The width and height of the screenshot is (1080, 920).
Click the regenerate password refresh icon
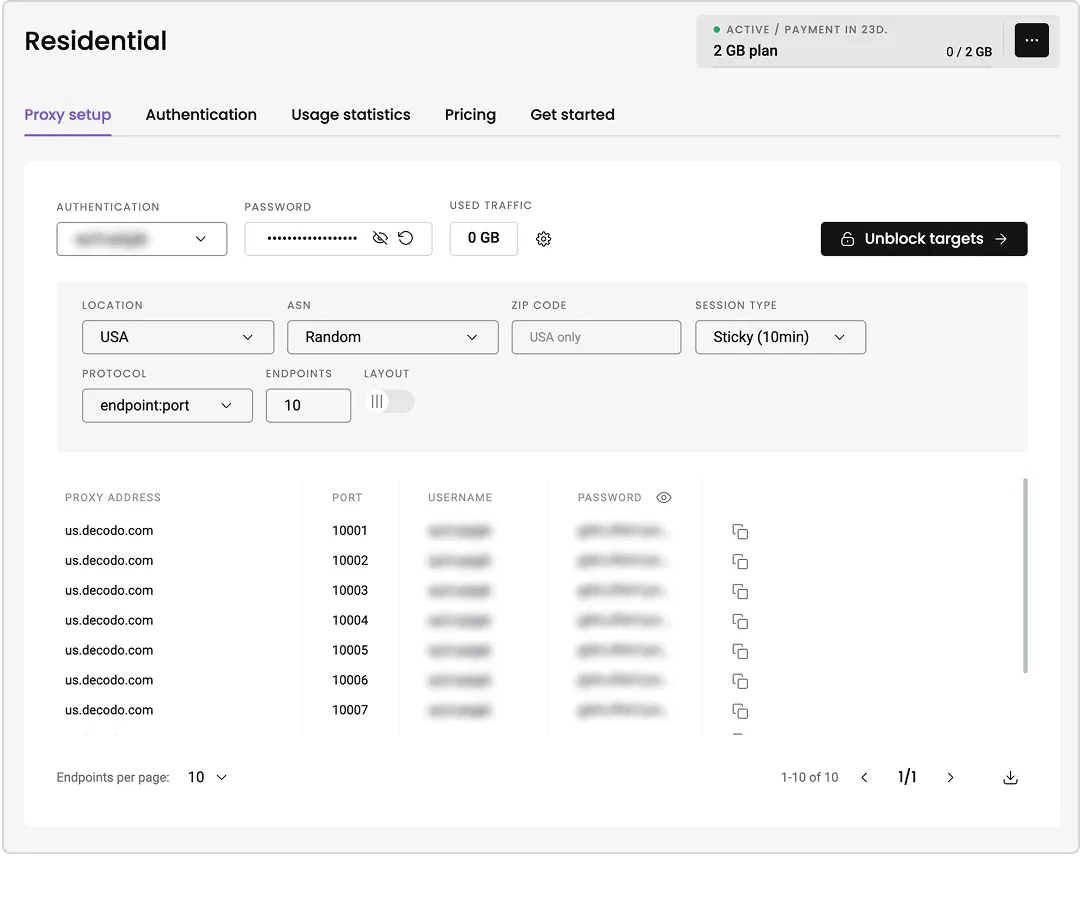coord(406,239)
